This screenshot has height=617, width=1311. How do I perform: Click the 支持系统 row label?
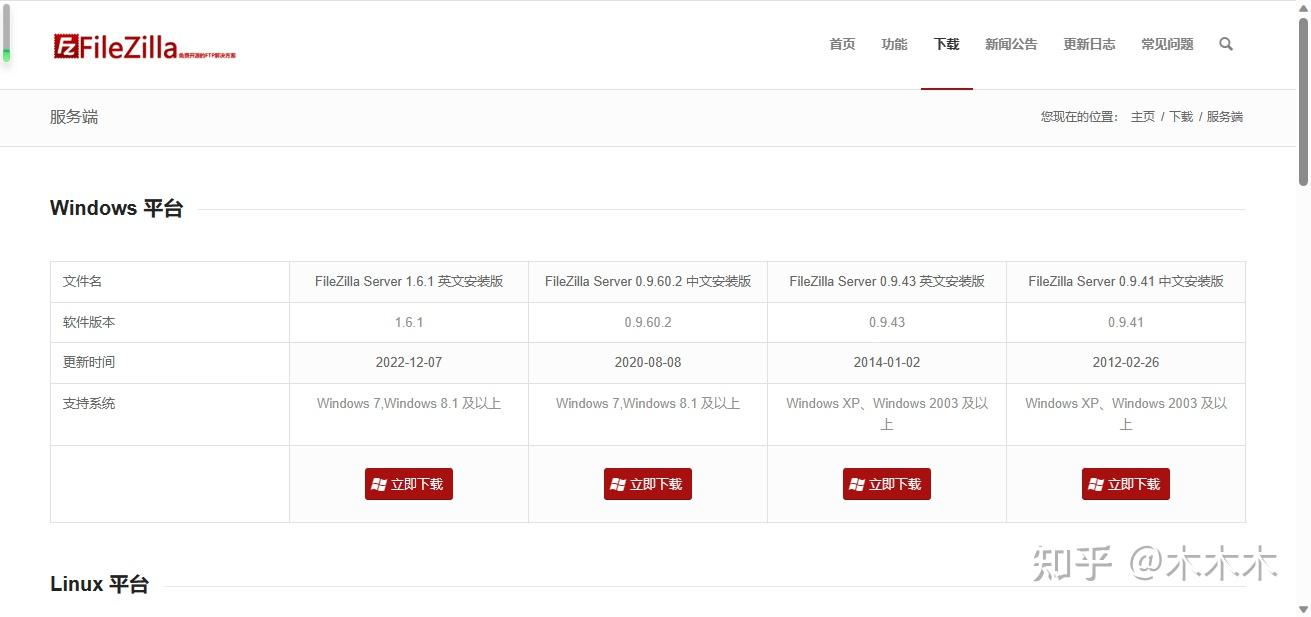point(89,403)
